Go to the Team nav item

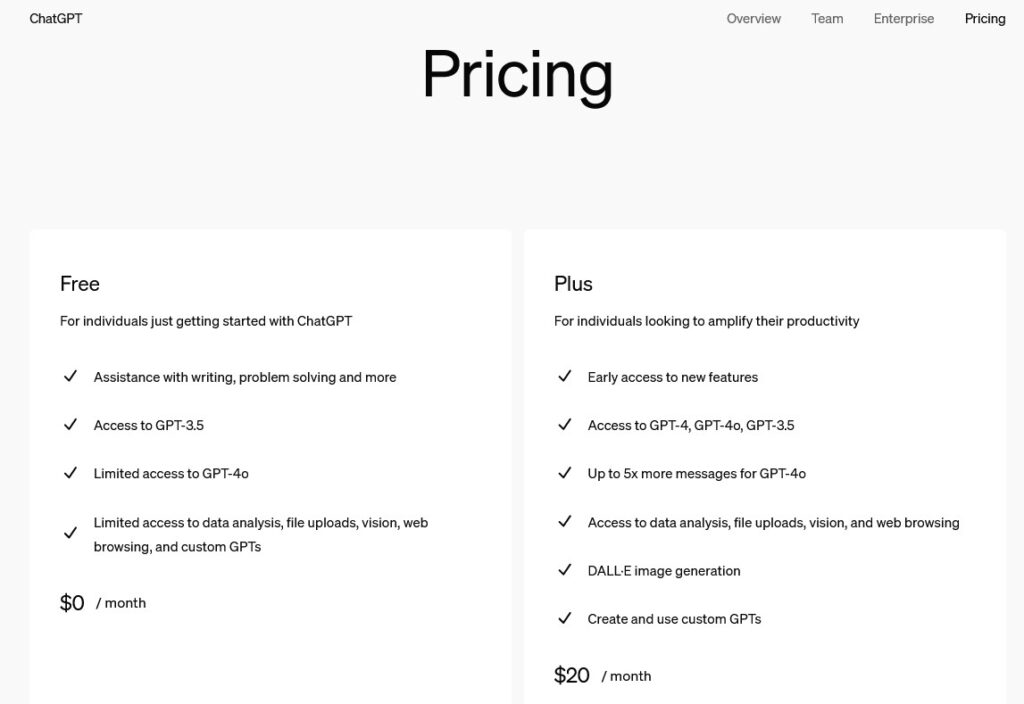tap(827, 19)
